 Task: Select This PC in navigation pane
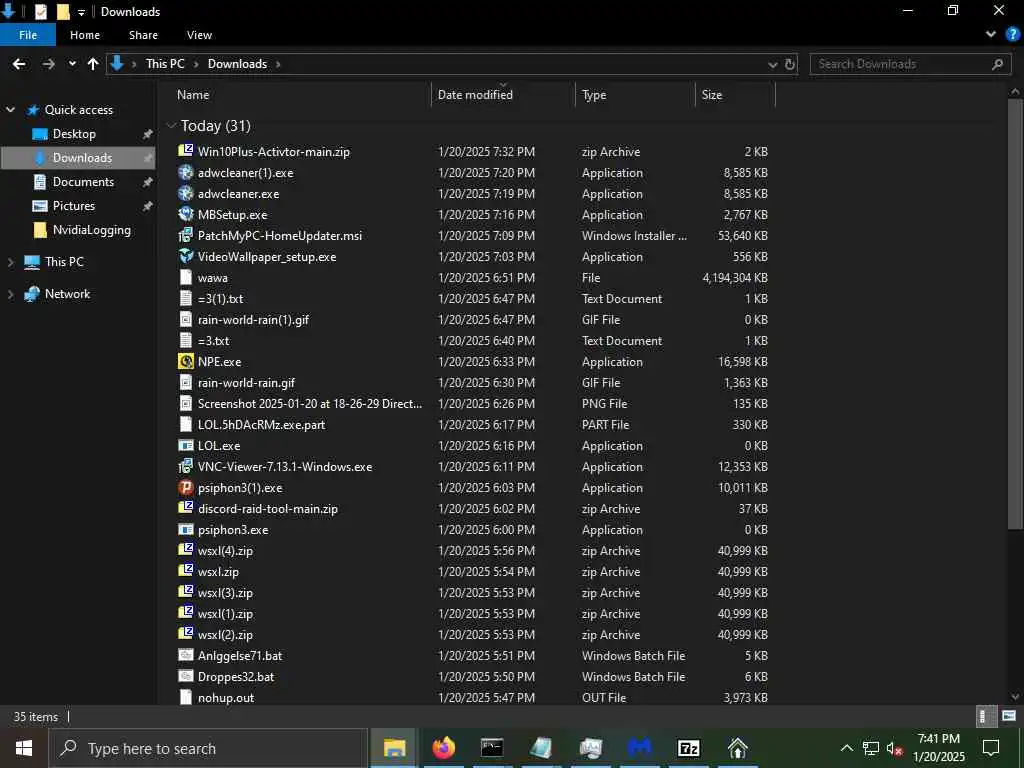tap(64, 262)
